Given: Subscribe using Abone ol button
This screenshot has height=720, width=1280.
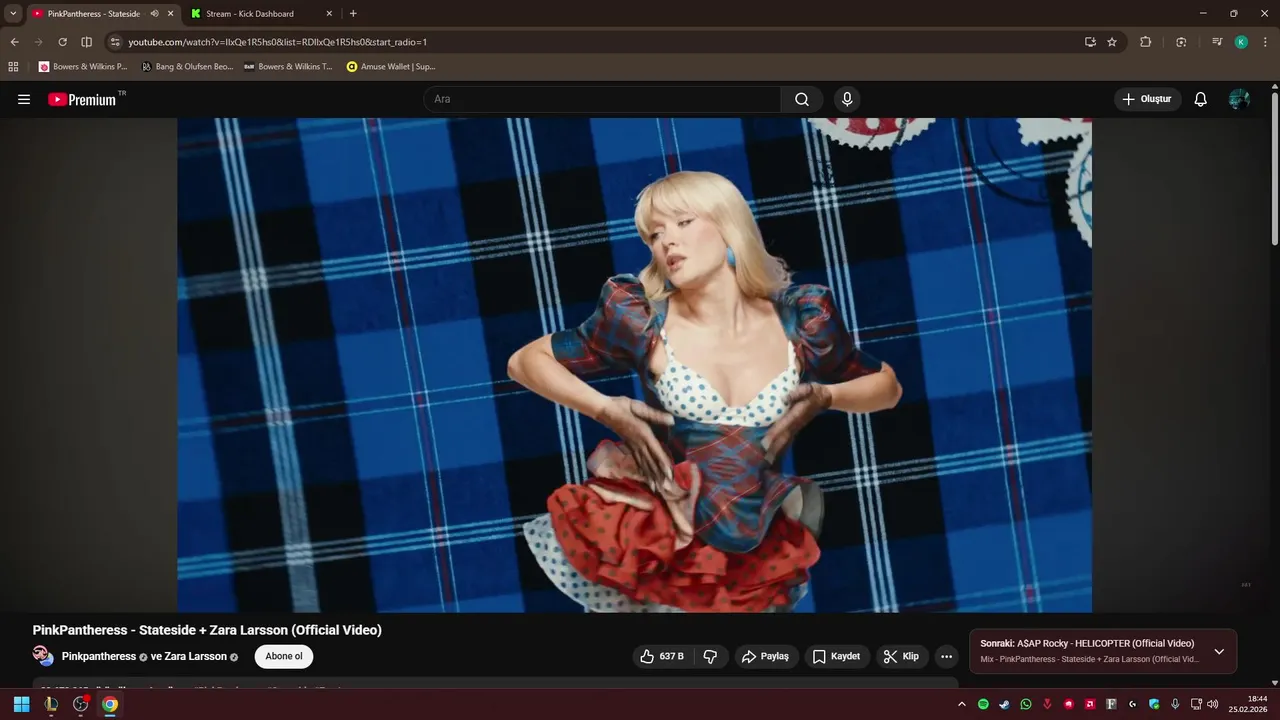Looking at the screenshot, I should tap(284, 656).
